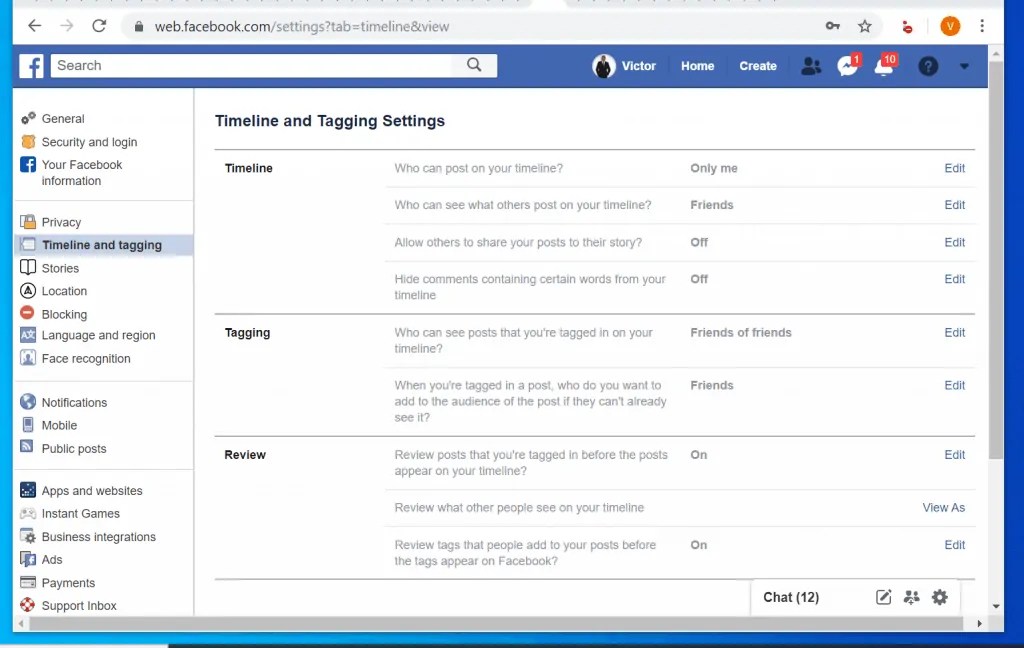
Task: Click the red browser extension icon
Action: pyautogui.click(x=907, y=26)
